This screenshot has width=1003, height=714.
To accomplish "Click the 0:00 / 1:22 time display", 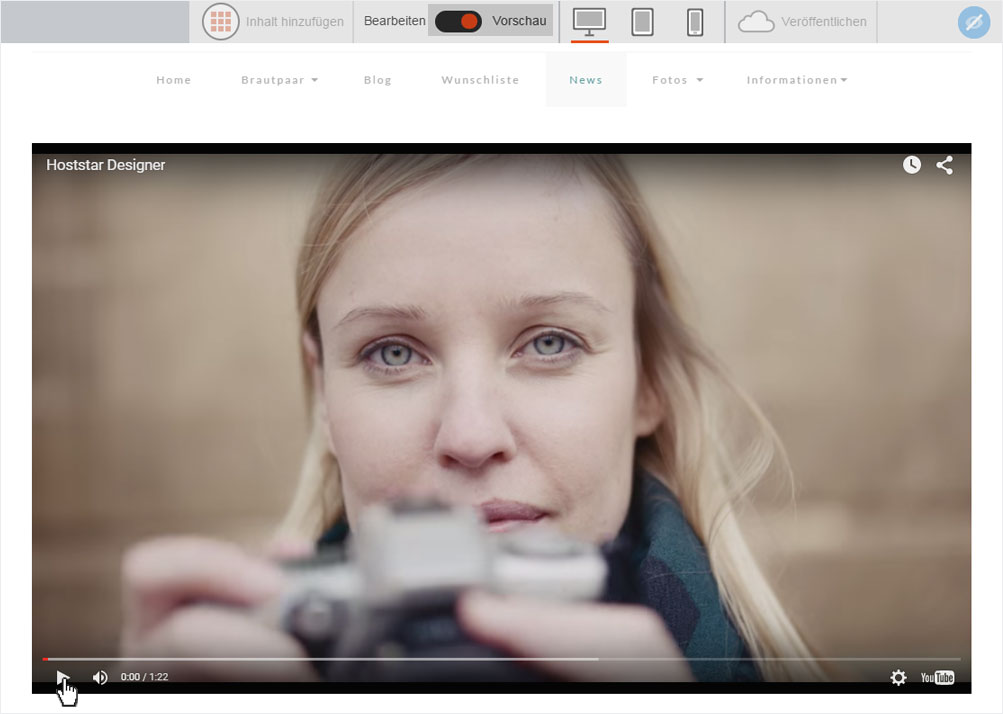I will [145, 677].
